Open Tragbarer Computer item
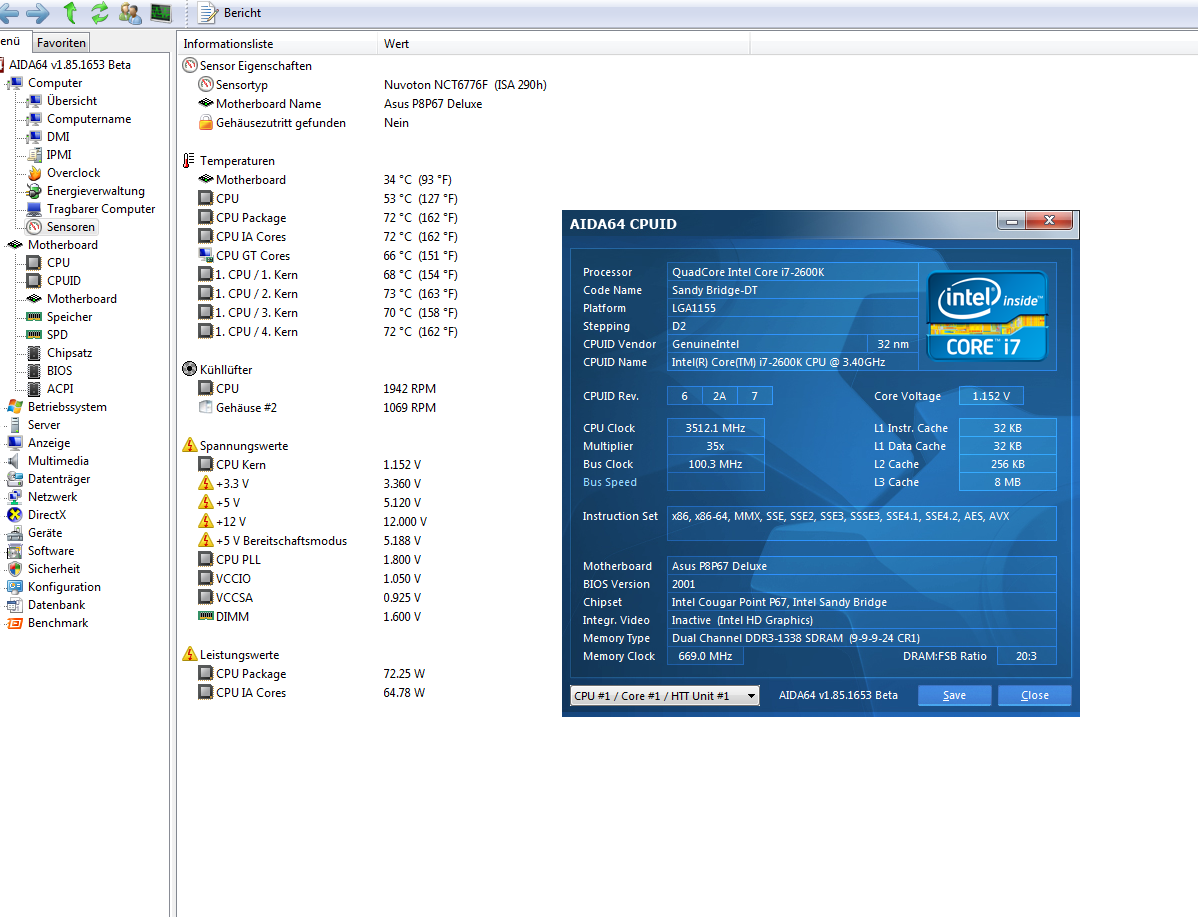Image resolution: width=1198 pixels, height=917 pixels. 101,209
